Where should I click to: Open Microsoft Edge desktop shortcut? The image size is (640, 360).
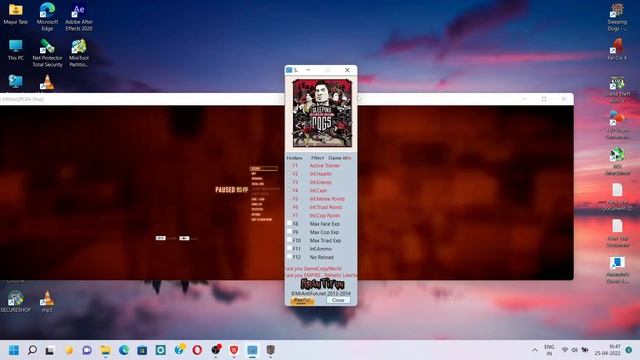pyautogui.click(x=47, y=17)
